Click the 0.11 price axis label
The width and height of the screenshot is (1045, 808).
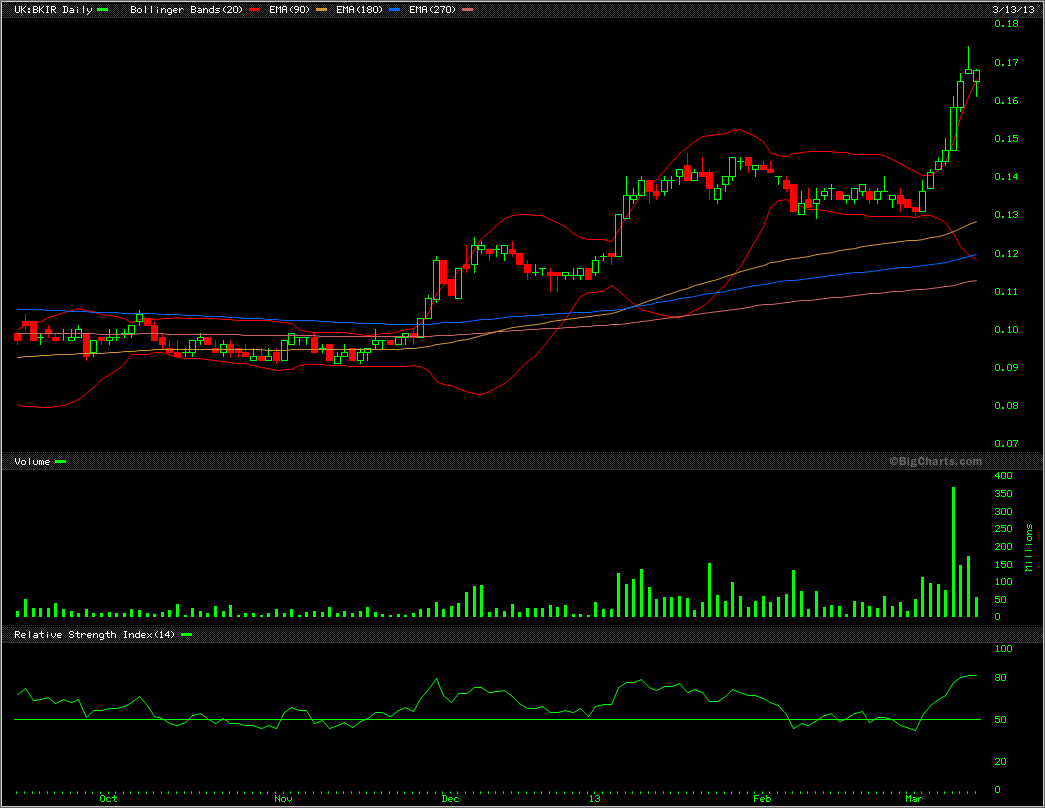coord(1006,291)
